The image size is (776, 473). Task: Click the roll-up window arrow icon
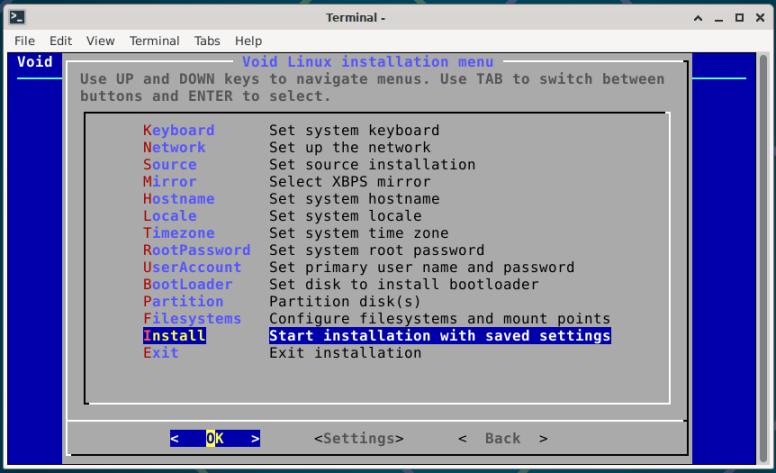(x=698, y=18)
